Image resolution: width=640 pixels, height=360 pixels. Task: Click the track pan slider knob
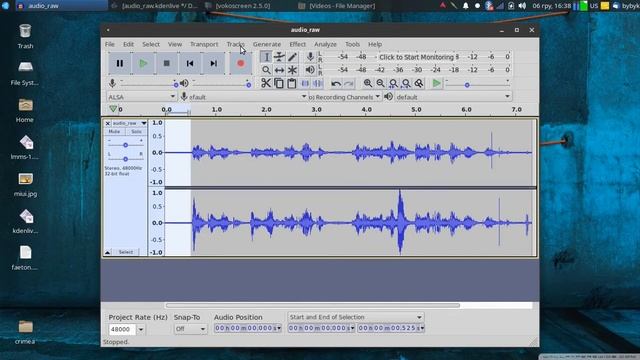click(126, 159)
